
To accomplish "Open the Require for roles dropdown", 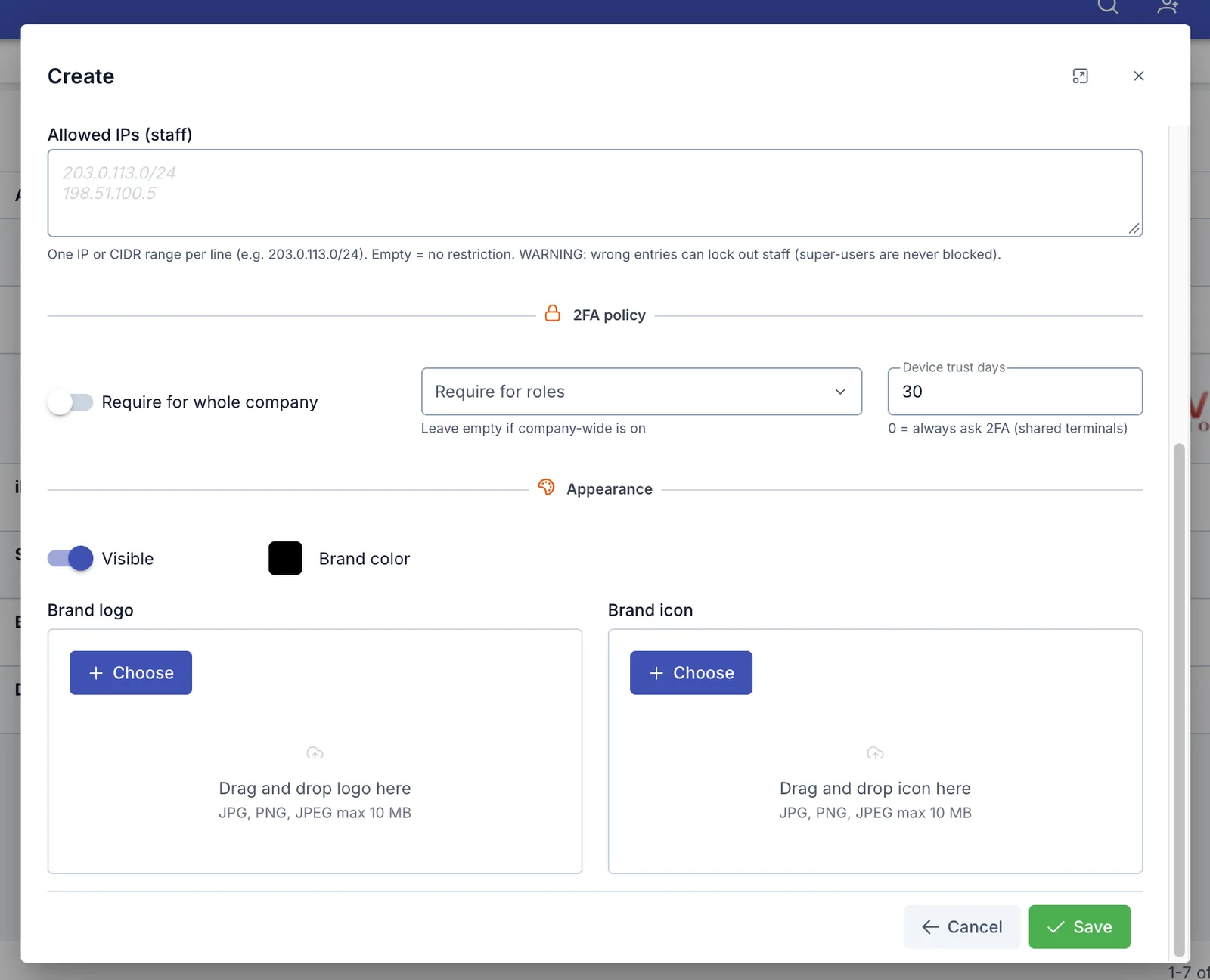I will click(641, 392).
